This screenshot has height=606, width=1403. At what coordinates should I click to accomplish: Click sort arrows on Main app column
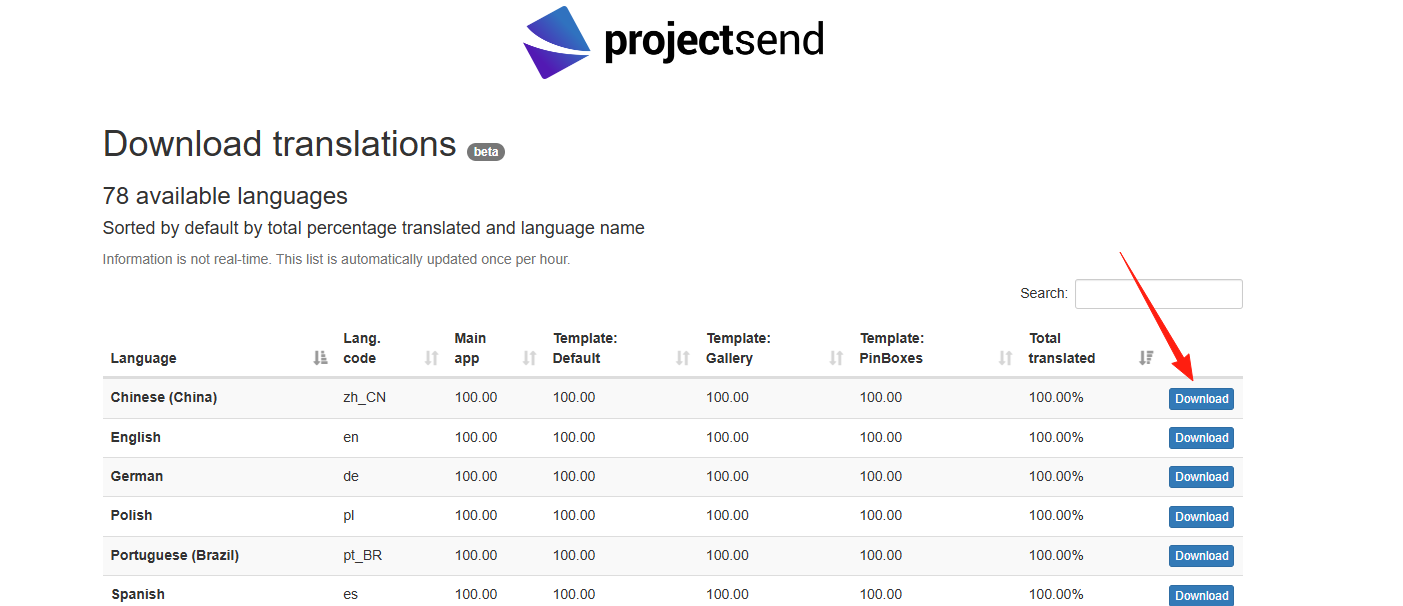pos(530,358)
